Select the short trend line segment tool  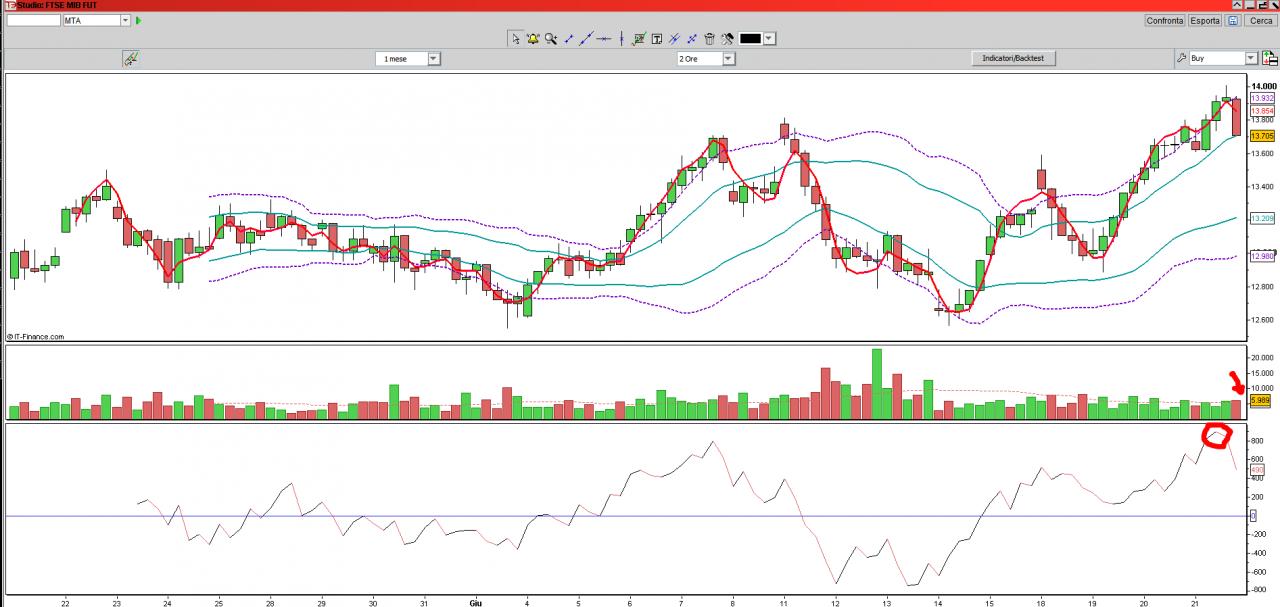pyautogui.click(x=568, y=39)
